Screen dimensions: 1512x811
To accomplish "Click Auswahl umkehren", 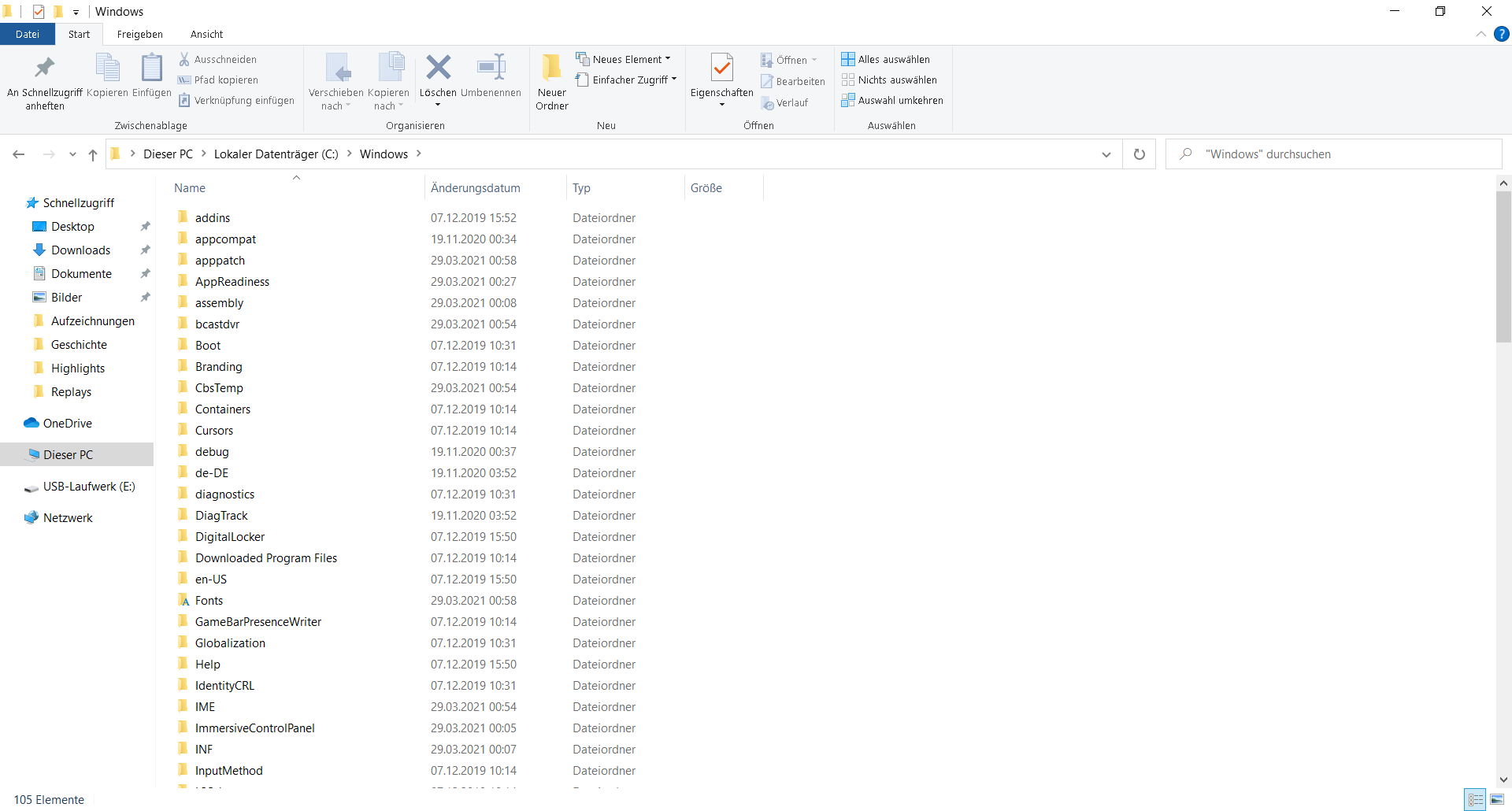I will (892, 100).
